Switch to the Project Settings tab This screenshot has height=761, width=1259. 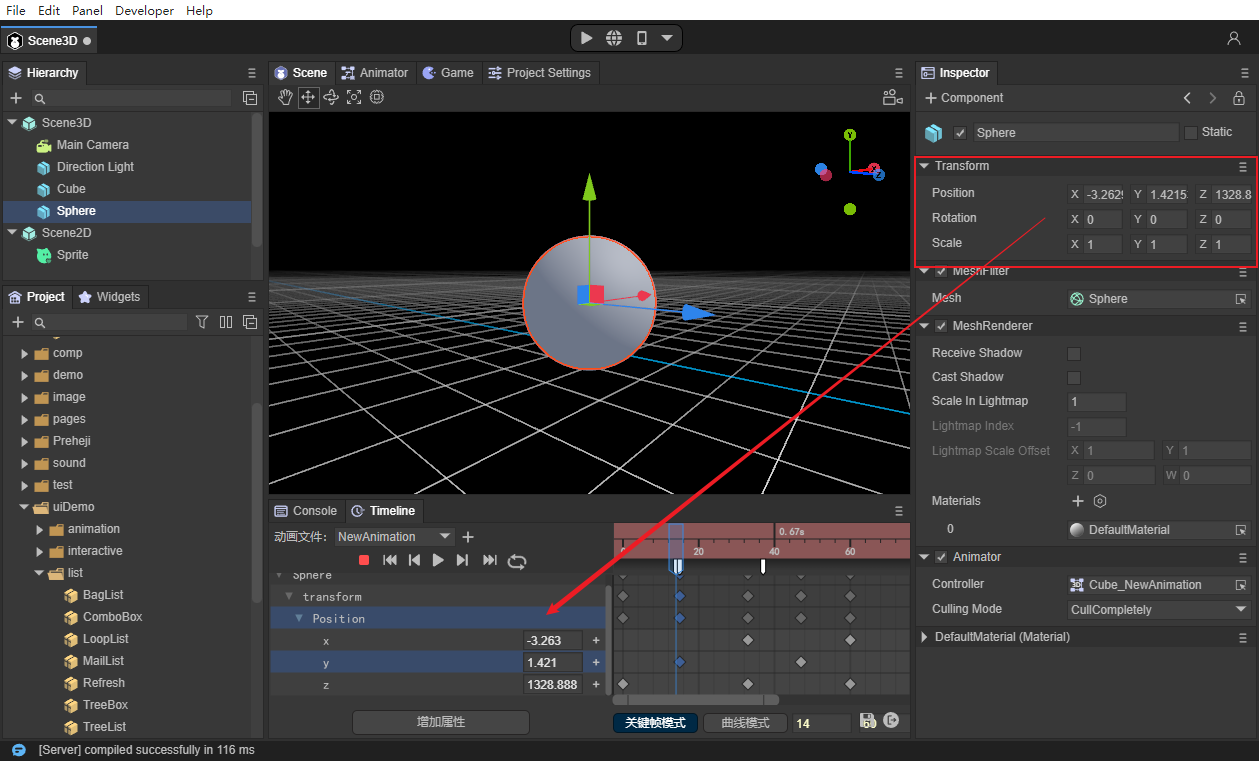pyautogui.click(x=540, y=73)
